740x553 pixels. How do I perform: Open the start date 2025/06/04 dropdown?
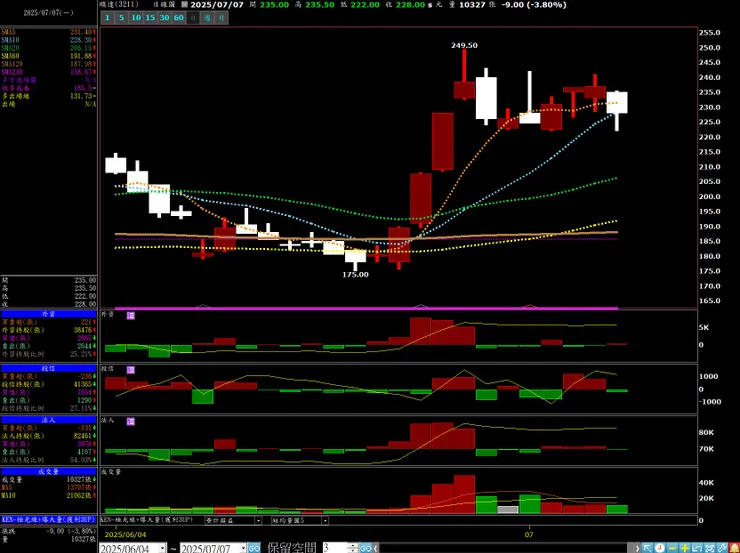(x=162, y=548)
